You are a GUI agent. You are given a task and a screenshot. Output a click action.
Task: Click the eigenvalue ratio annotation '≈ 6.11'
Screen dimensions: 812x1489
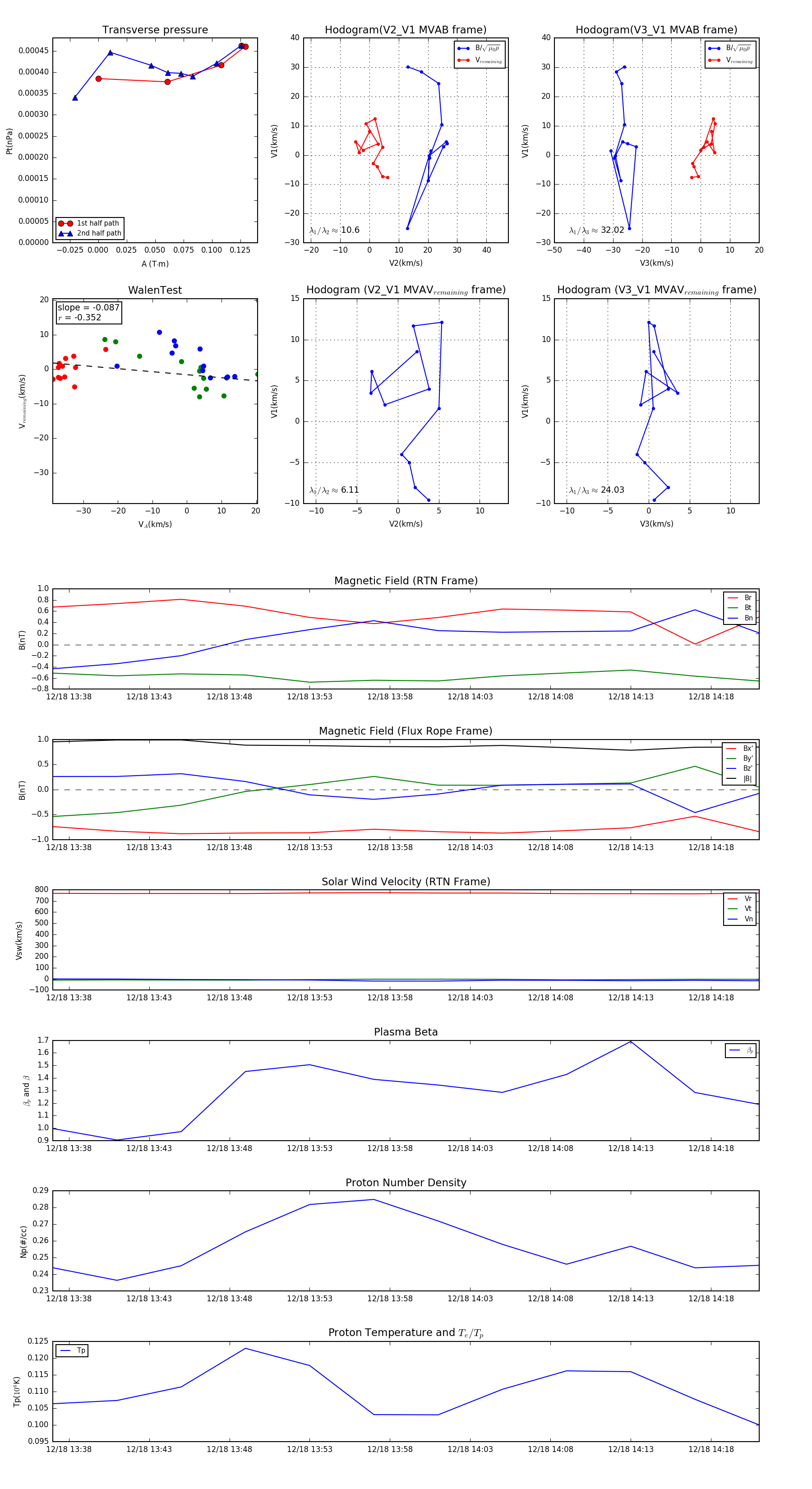click(x=334, y=490)
